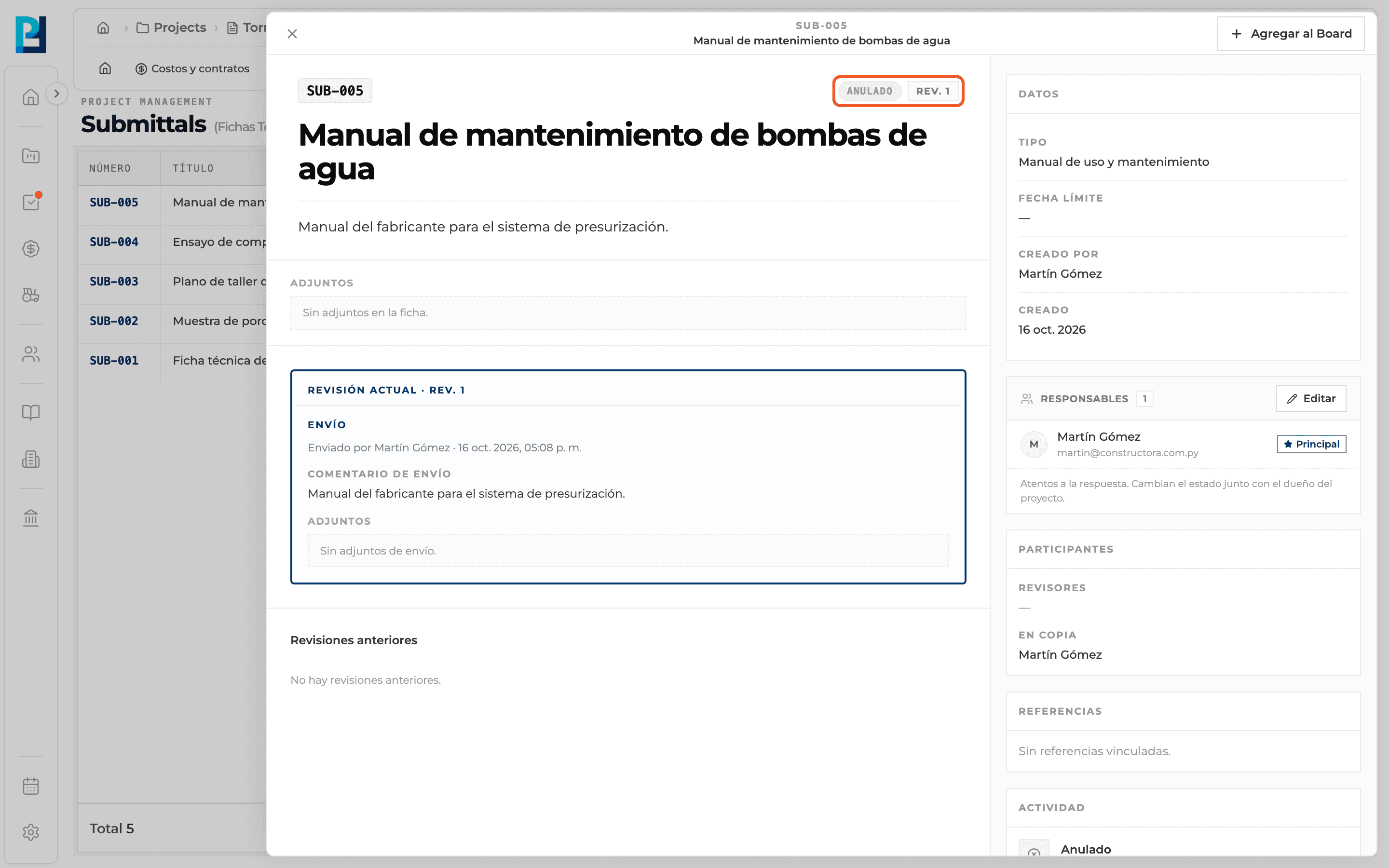Viewport: 1389px width, 868px height.
Task: Click the Revisión actual · Rev. 1 header
Action: pyautogui.click(x=386, y=391)
